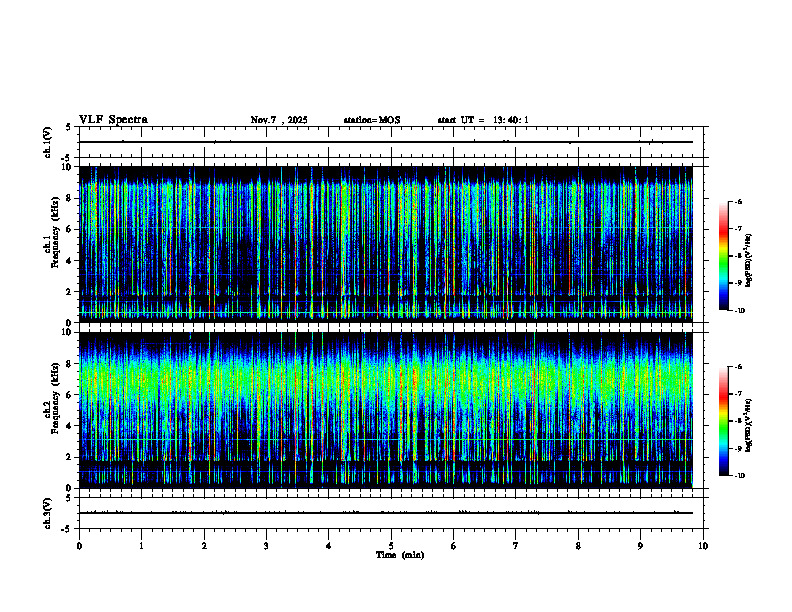
Task: Click time axis tick label "1"
Action: [141, 546]
